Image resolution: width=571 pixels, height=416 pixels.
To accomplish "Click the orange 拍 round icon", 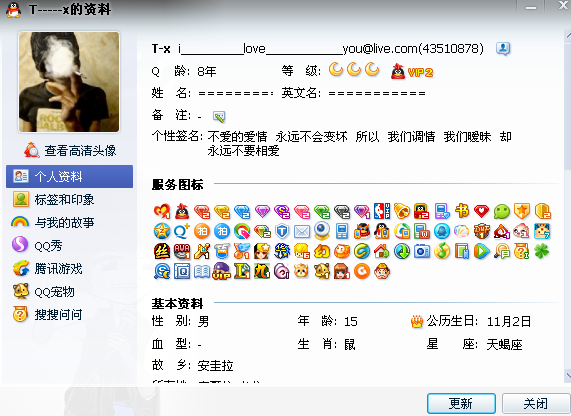I will pyautogui.click(x=202, y=231).
